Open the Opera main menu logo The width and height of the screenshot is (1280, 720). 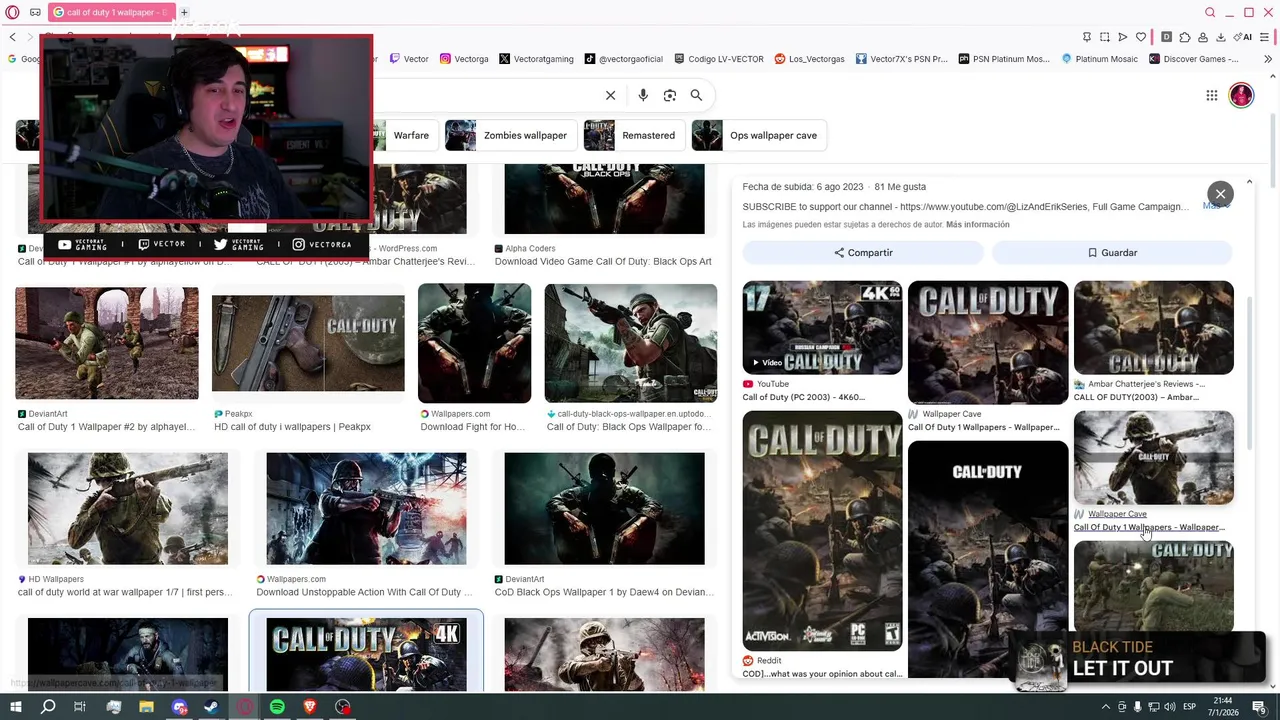12,12
